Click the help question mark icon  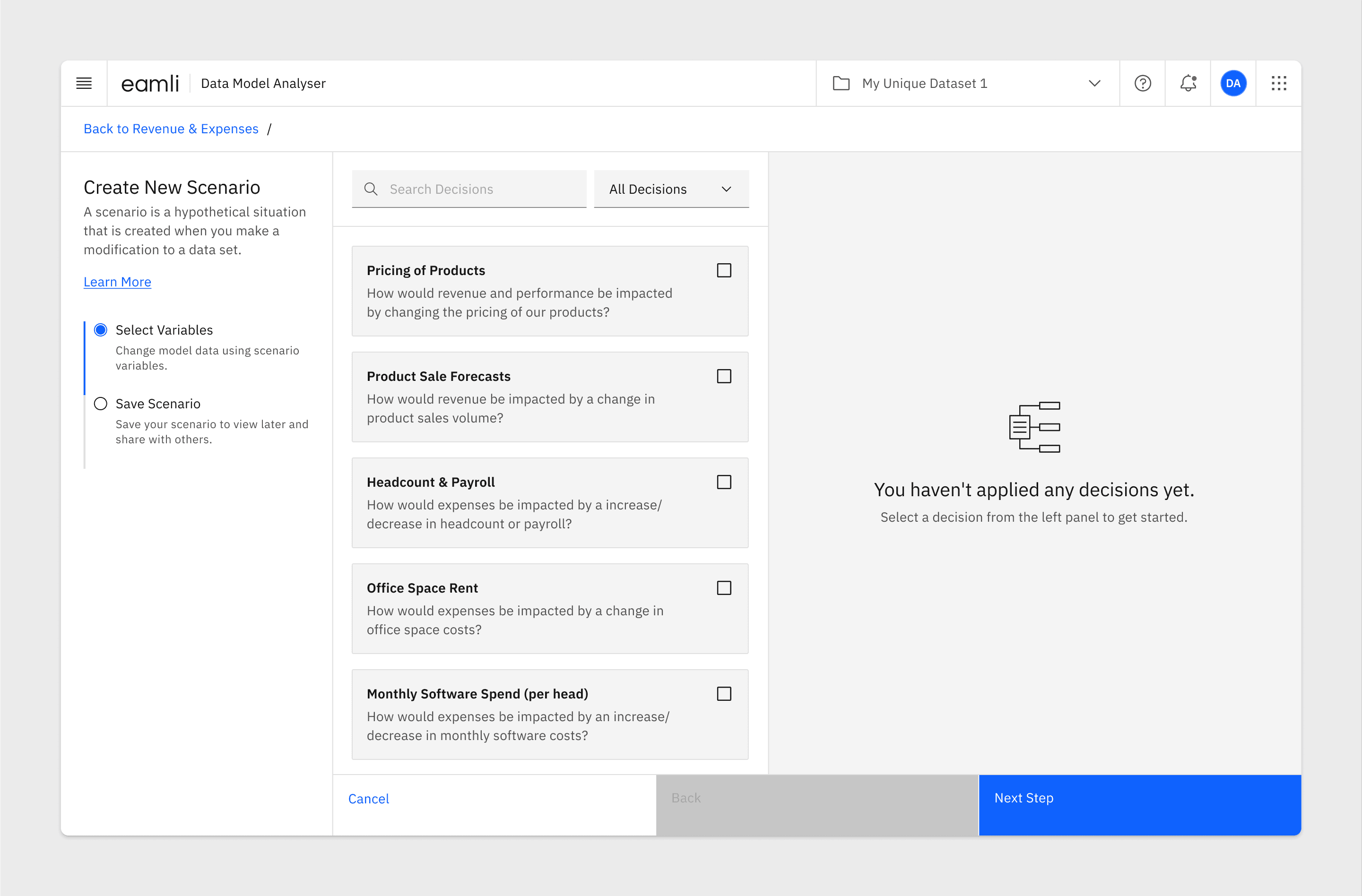point(1142,84)
